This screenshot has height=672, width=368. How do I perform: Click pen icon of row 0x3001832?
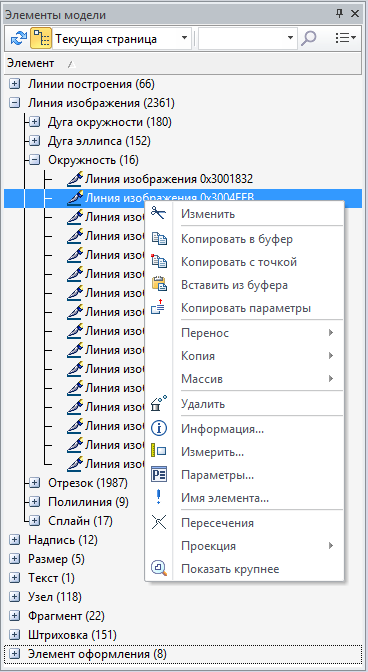pyautogui.click(x=75, y=179)
